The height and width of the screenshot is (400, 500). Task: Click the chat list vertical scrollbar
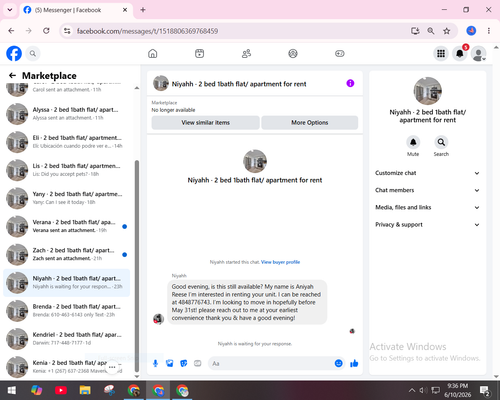click(137, 266)
